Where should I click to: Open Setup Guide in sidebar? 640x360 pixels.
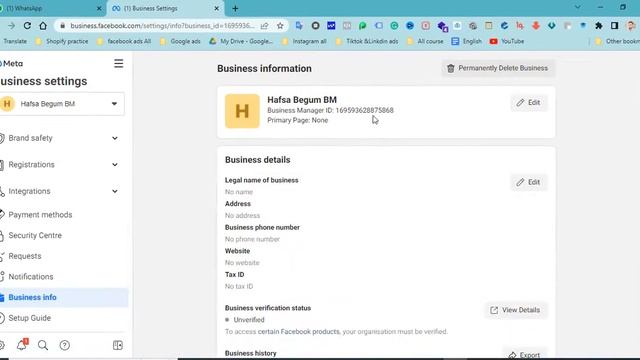point(29,318)
